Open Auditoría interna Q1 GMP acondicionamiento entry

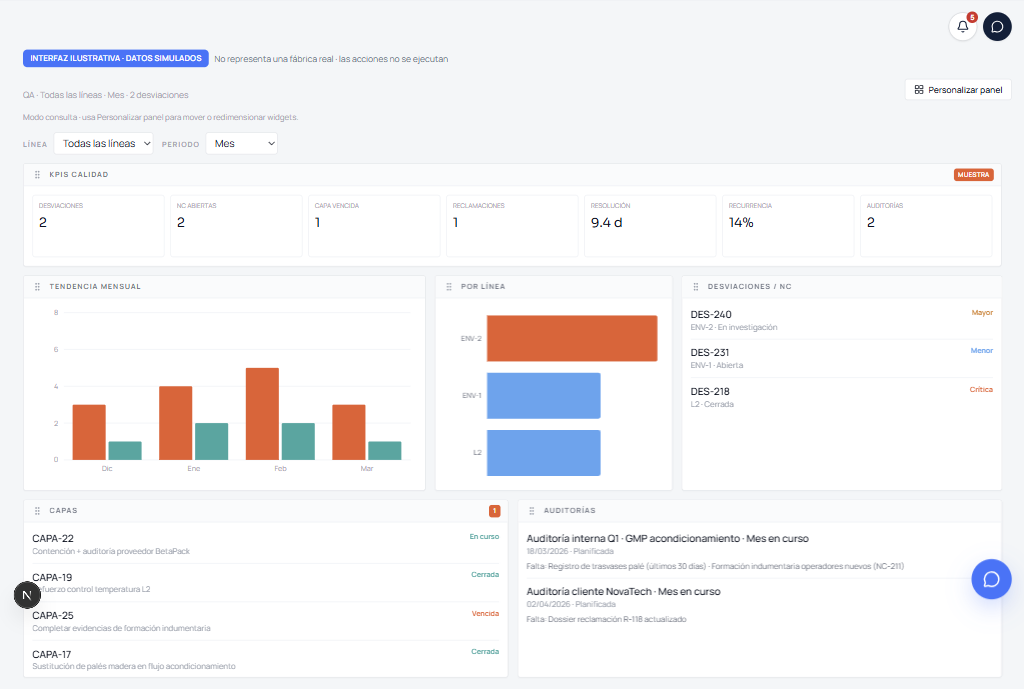click(760, 552)
